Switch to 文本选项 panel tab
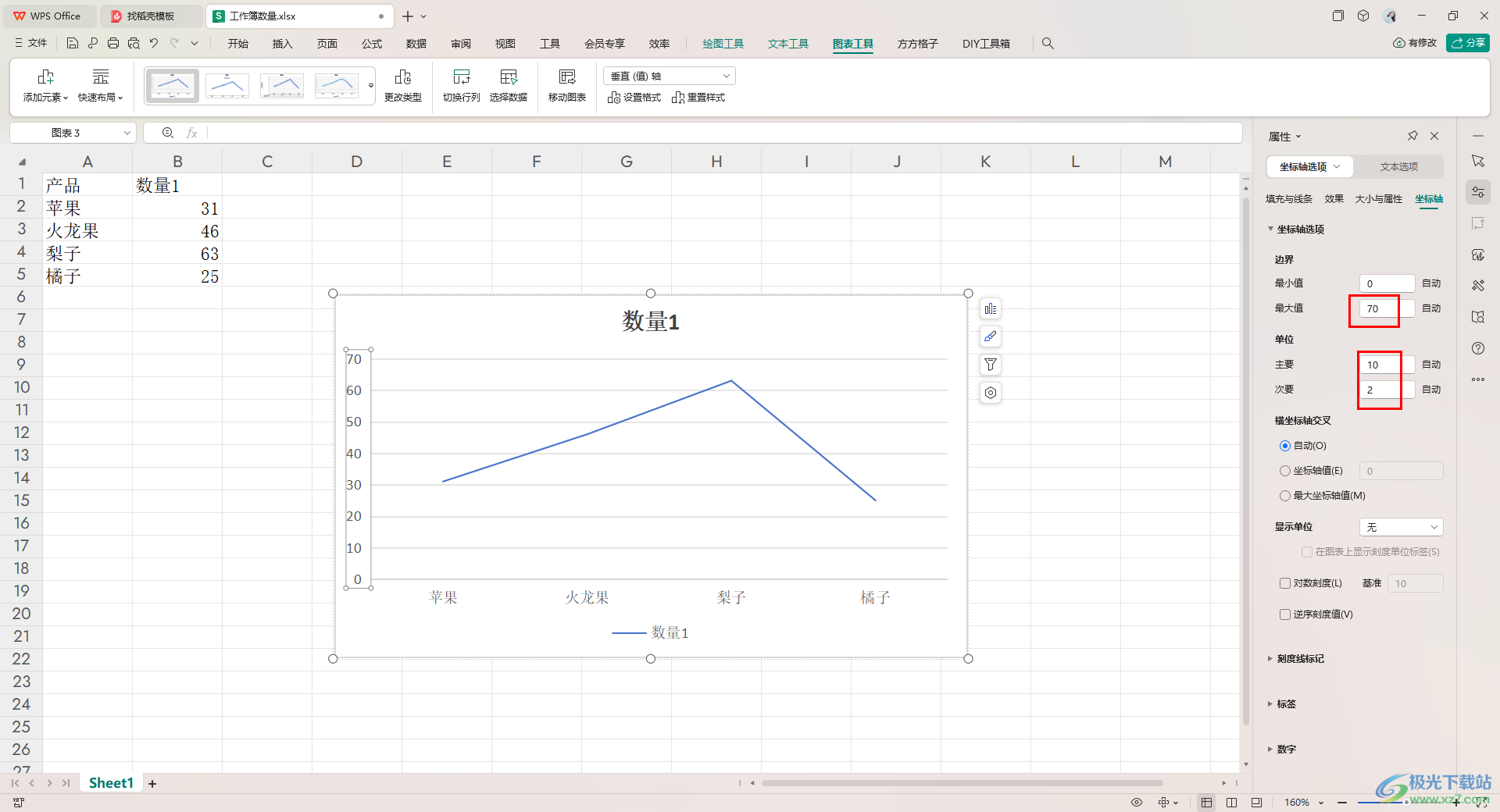The height and width of the screenshot is (812, 1500). (1398, 166)
